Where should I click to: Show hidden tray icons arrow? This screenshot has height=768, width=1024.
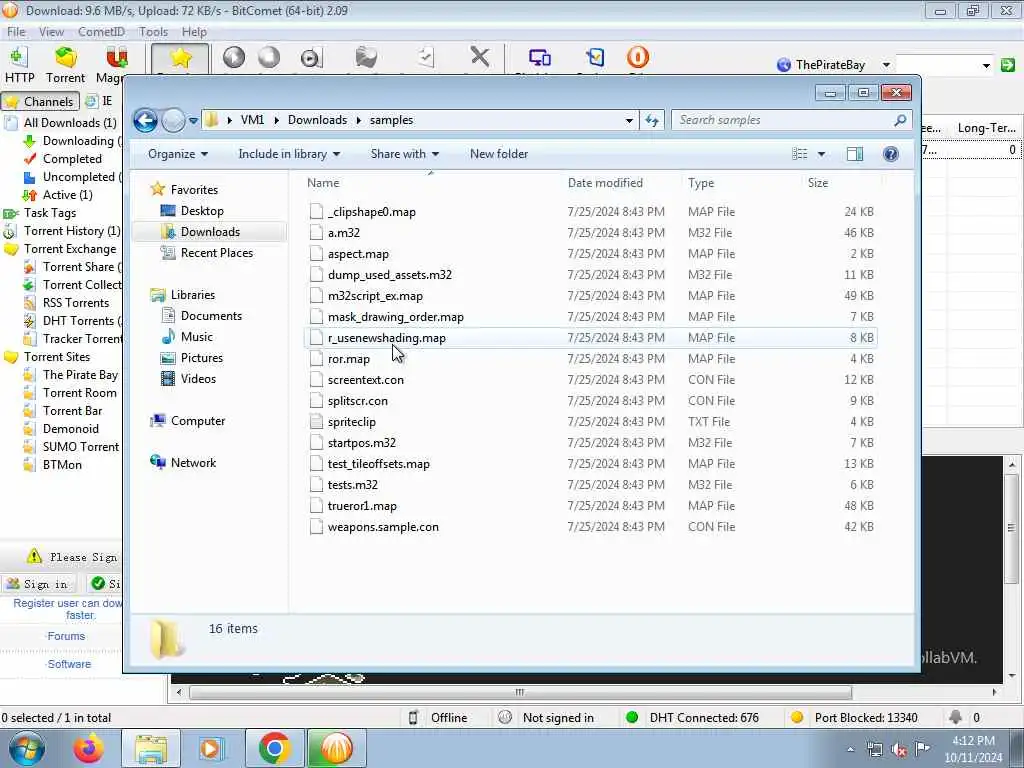pos(850,750)
